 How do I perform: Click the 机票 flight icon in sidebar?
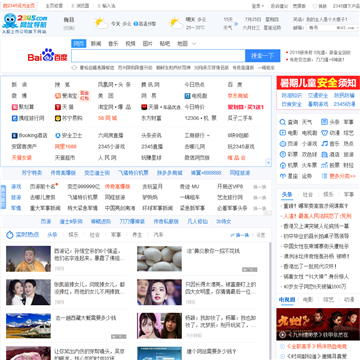pyautogui.click(x=283, y=165)
